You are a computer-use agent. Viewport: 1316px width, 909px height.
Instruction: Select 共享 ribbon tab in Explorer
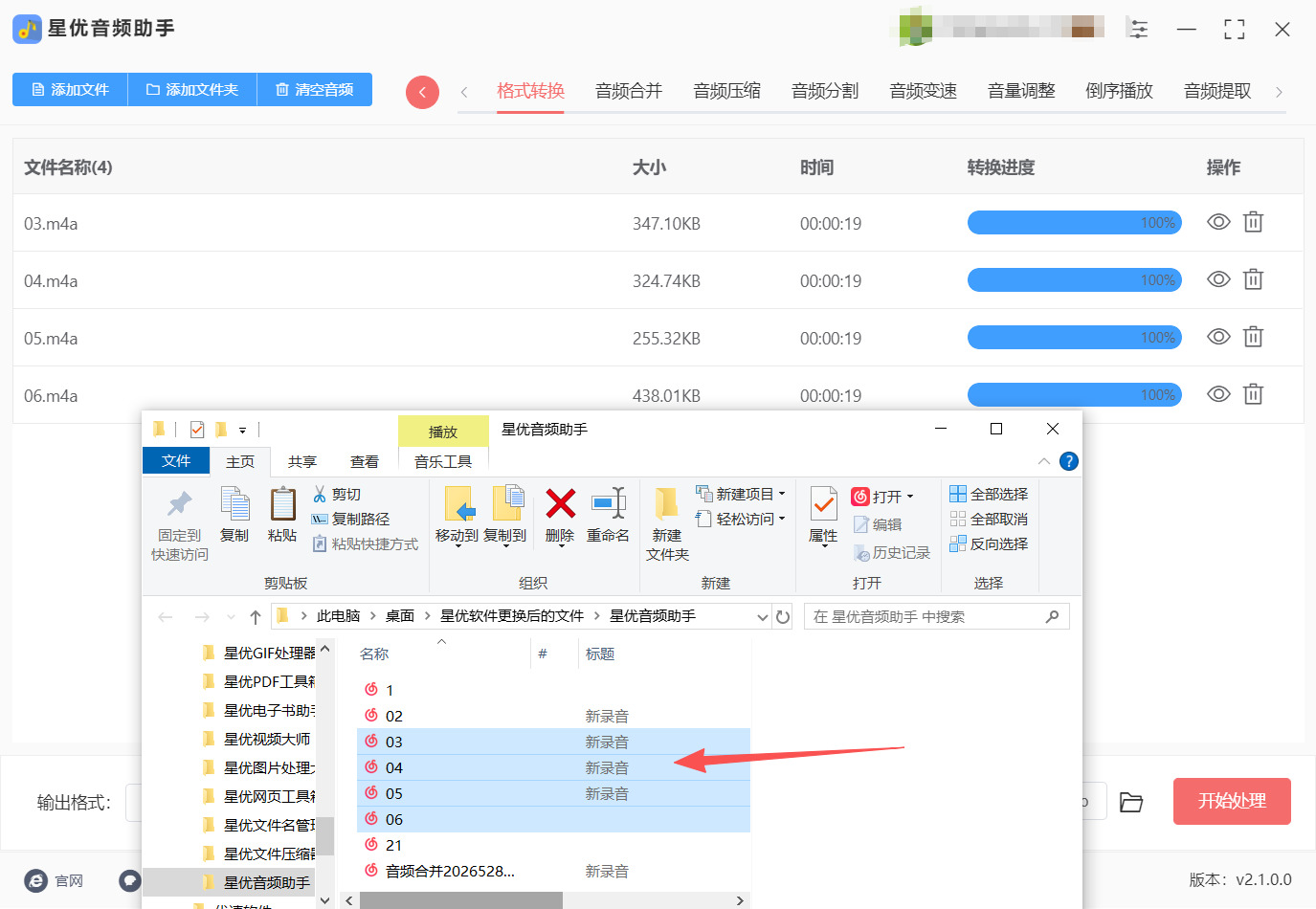[x=302, y=461]
